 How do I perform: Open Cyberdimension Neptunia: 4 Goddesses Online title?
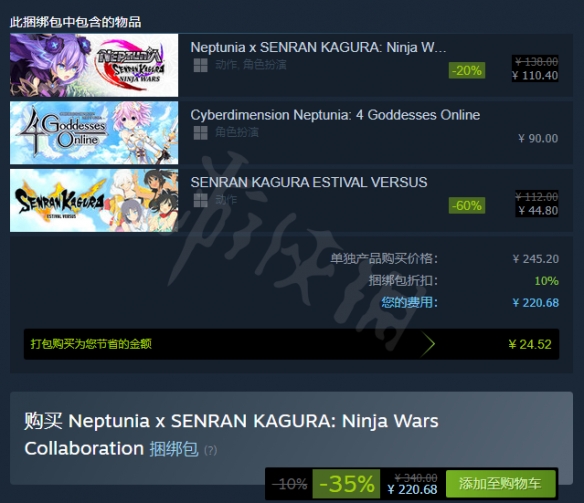(335, 115)
